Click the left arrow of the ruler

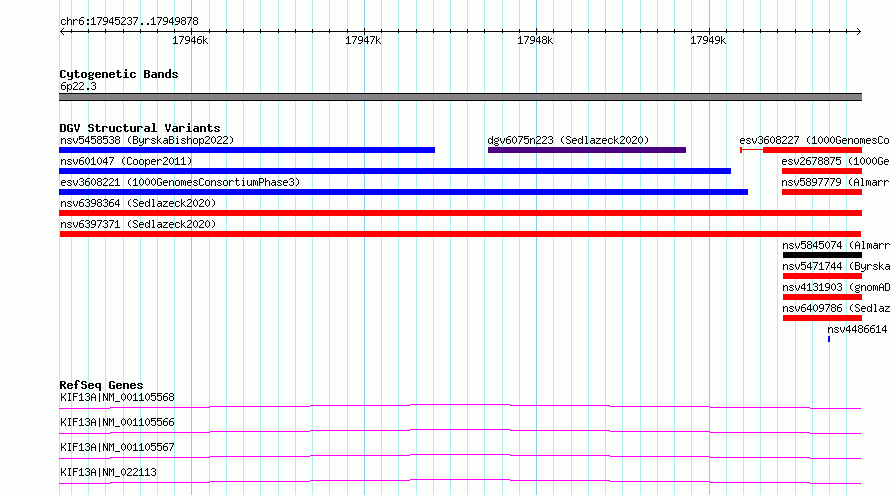[x=62, y=31]
